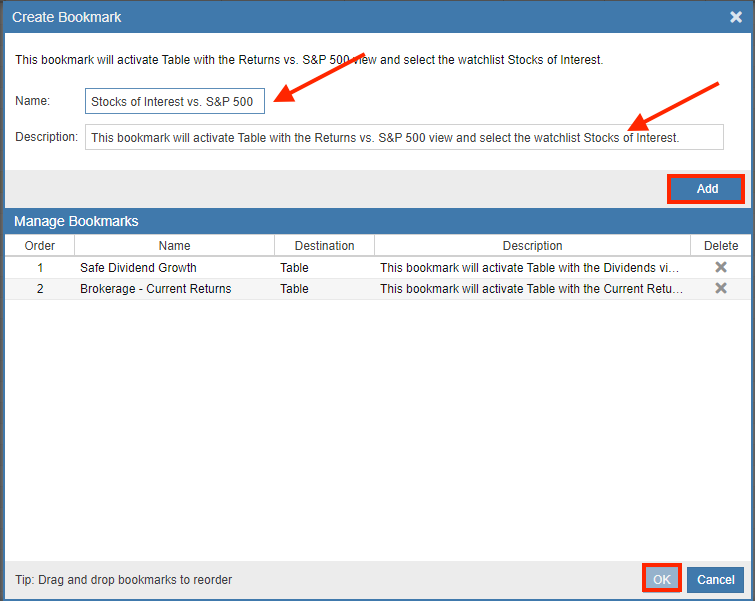
Task: Select the Brokerage - Current Returns row name
Action: point(156,288)
